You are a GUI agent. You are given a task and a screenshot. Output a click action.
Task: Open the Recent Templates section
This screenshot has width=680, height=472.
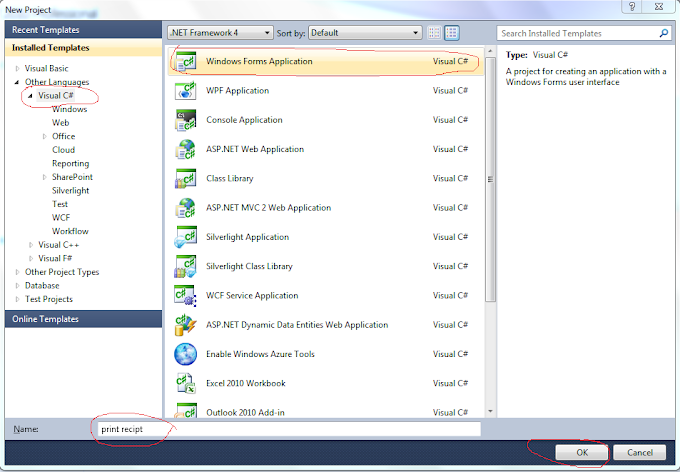83,30
